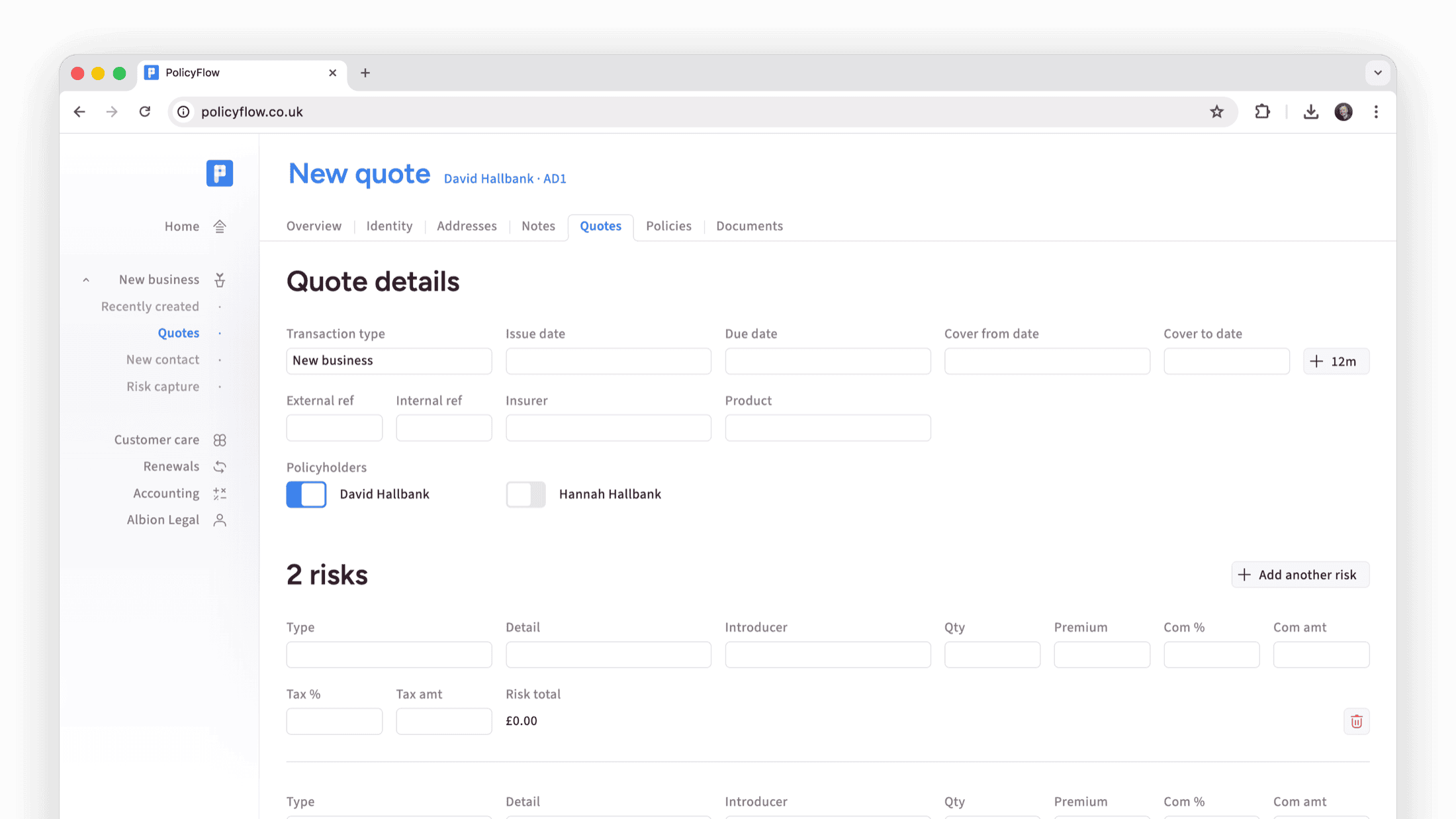Collapse the New business sidebar section

click(86, 280)
